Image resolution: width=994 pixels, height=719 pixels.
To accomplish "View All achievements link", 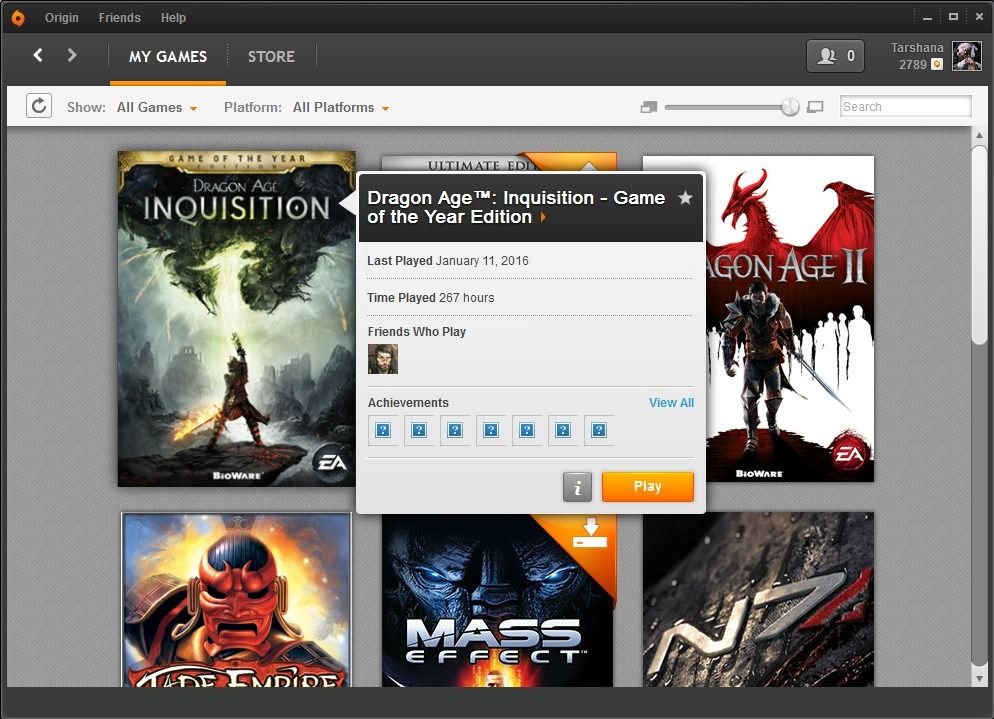I will pos(671,403).
